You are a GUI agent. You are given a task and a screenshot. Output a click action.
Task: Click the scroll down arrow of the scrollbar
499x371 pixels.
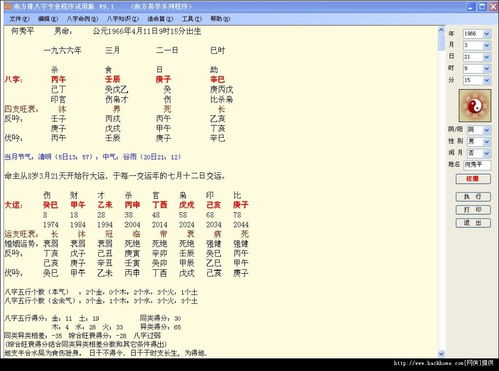441,353
